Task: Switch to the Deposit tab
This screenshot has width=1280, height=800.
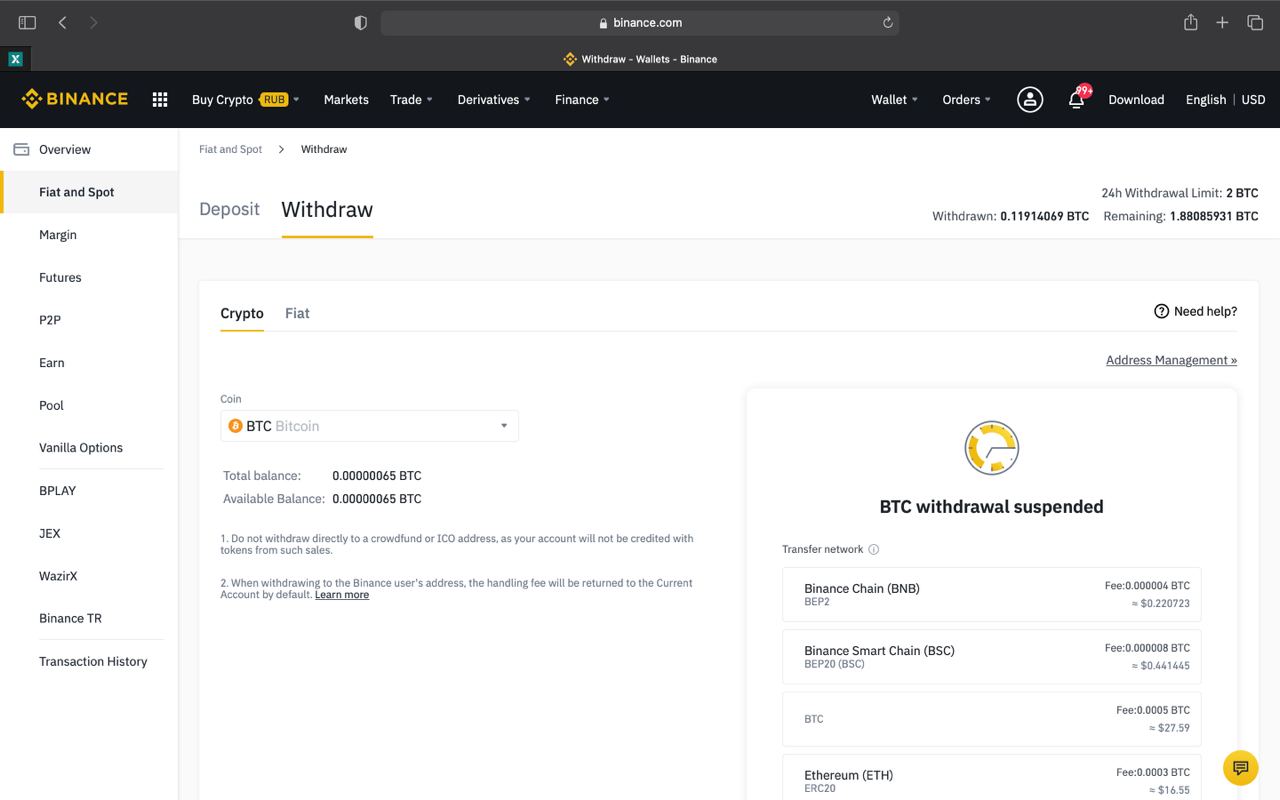Action: (x=229, y=209)
